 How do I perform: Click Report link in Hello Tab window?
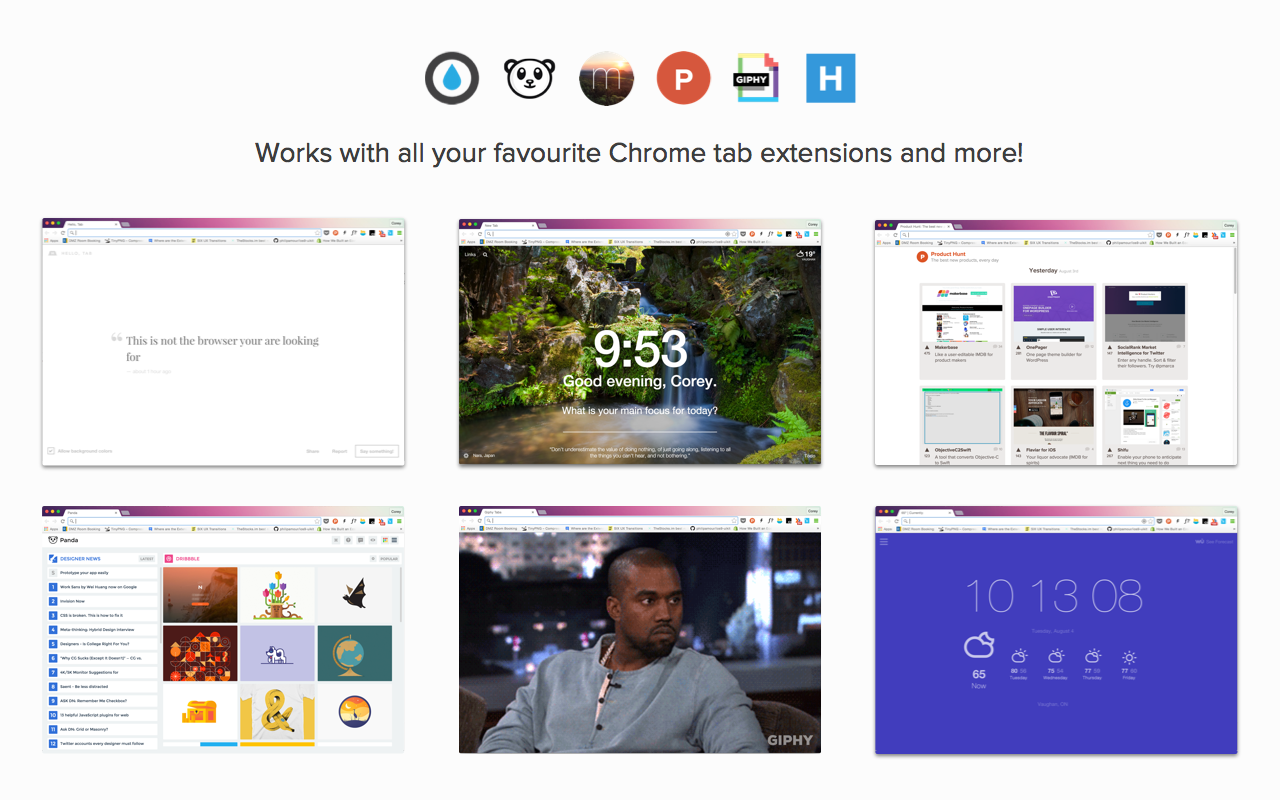[x=340, y=451]
